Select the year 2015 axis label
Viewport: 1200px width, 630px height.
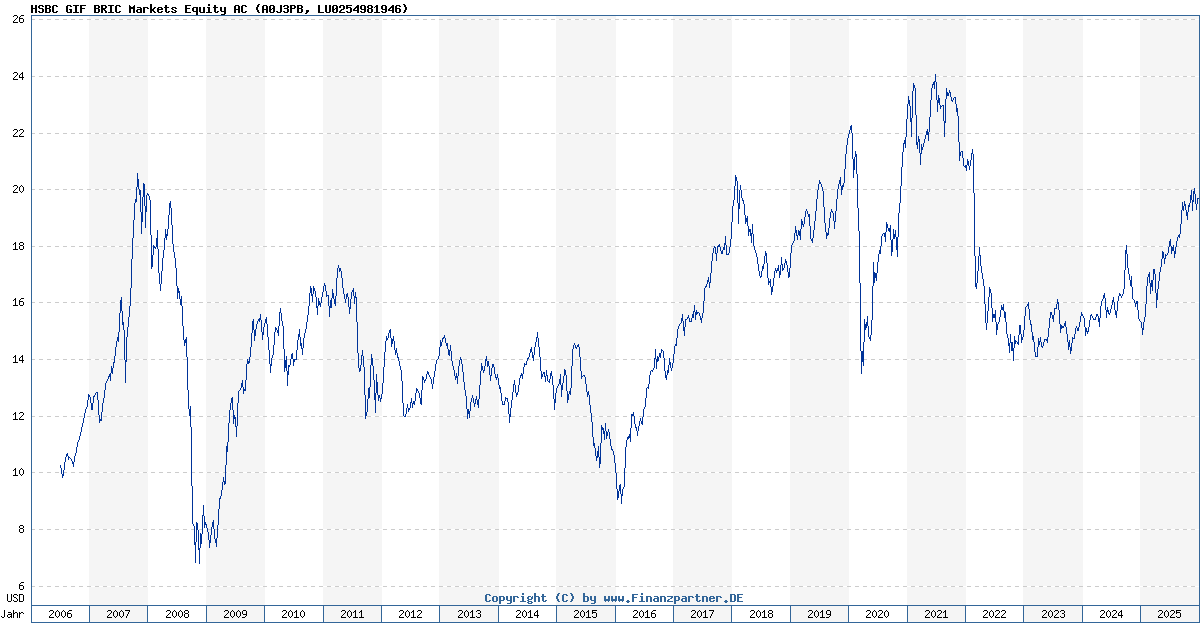(x=585, y=616)
